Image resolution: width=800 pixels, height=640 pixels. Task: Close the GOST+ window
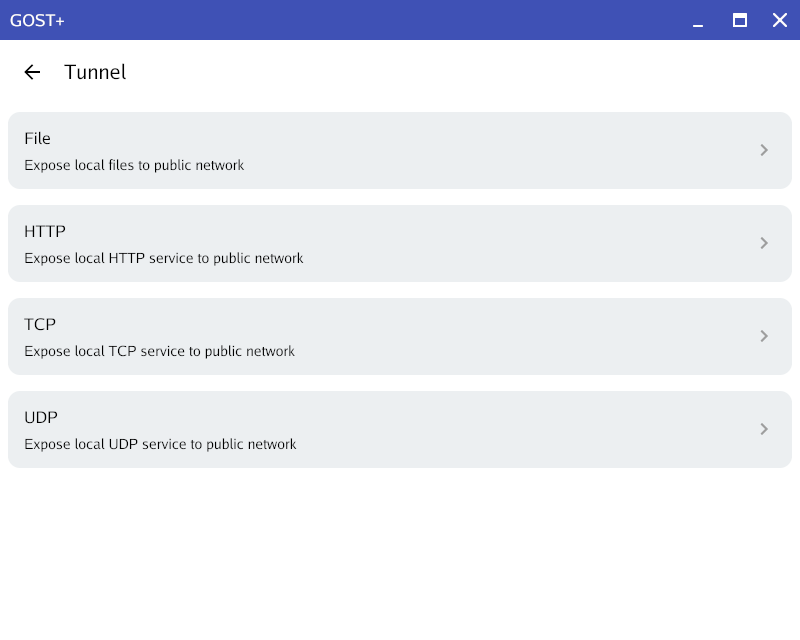click(780, 20)
